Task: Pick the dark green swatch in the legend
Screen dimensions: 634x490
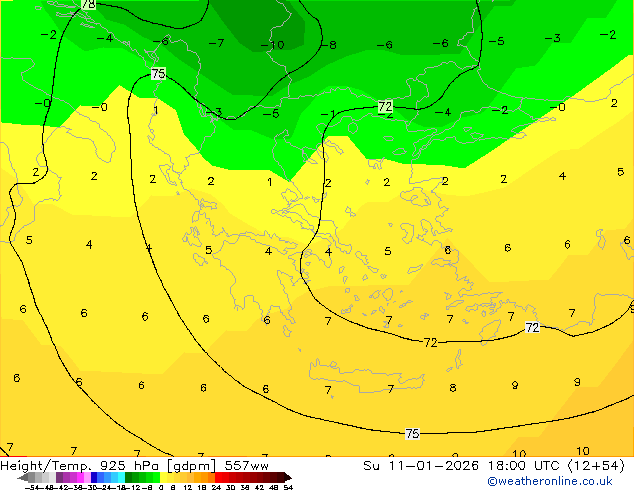Action: tap(129, 477)
